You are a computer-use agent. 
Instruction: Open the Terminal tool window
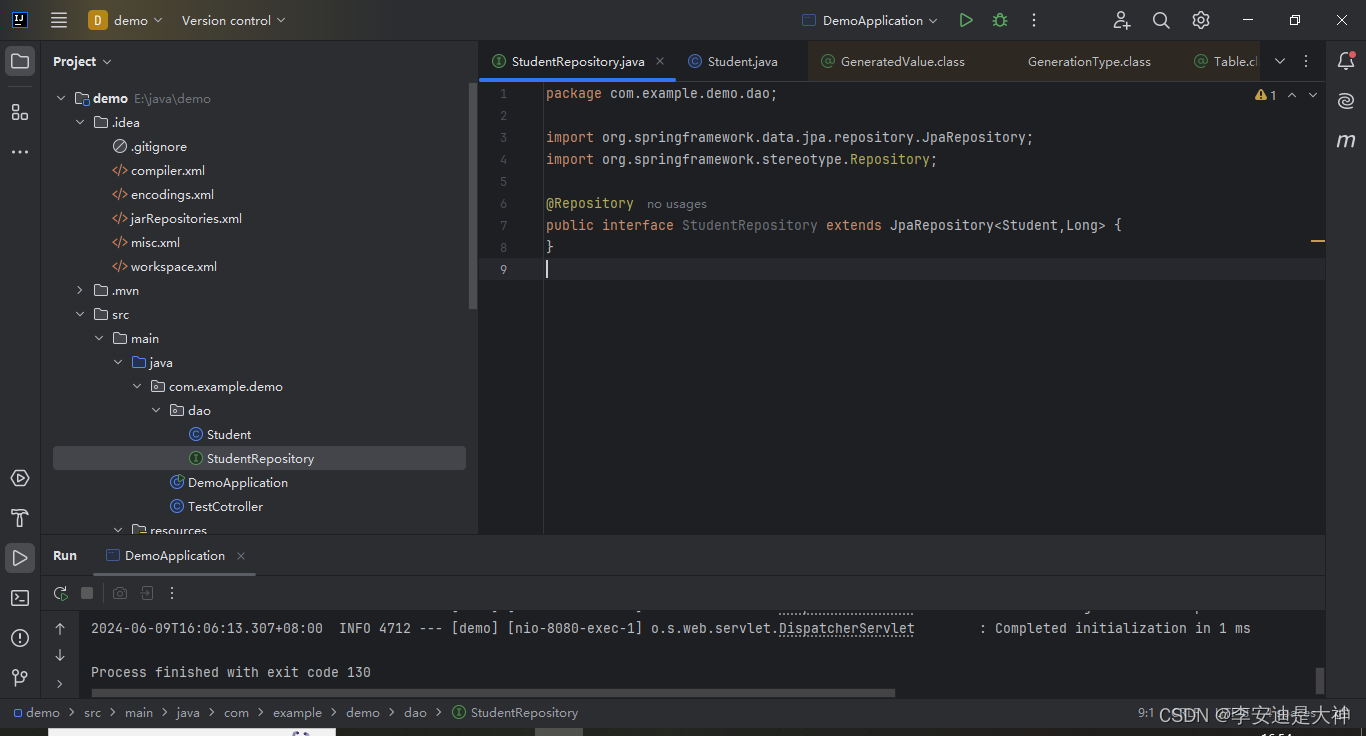click(20, 598)
